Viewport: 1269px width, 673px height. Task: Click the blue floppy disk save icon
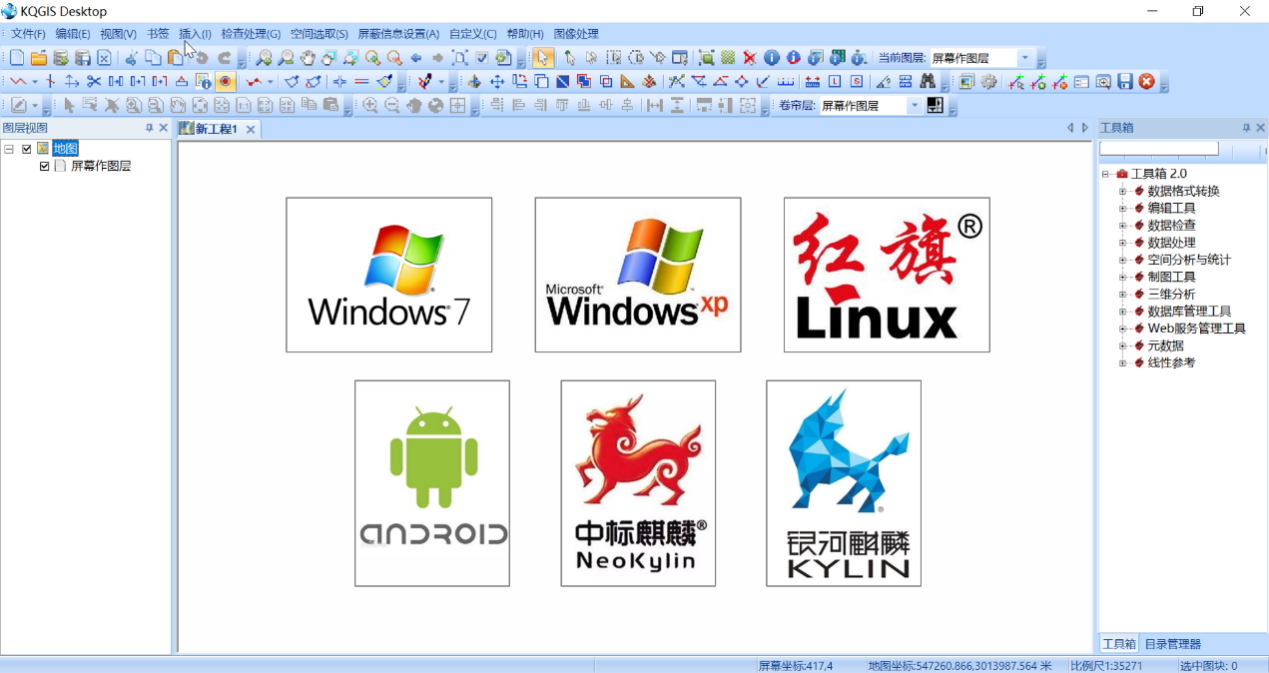point(1125,82)
